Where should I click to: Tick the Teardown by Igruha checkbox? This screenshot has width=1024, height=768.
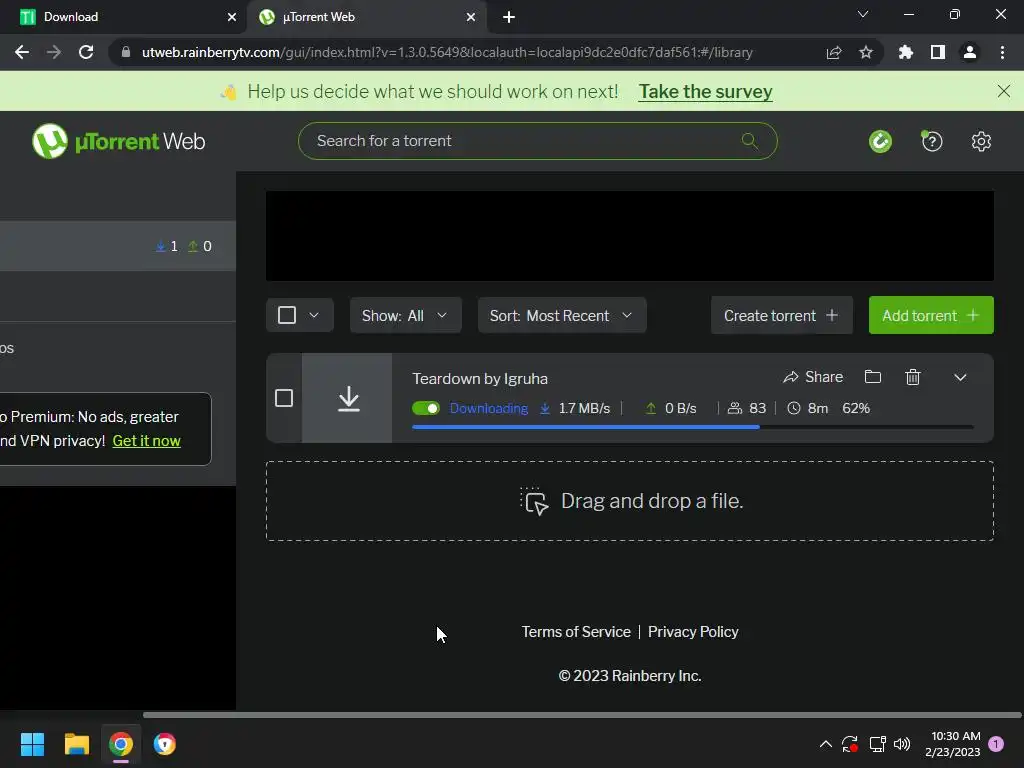284,398
